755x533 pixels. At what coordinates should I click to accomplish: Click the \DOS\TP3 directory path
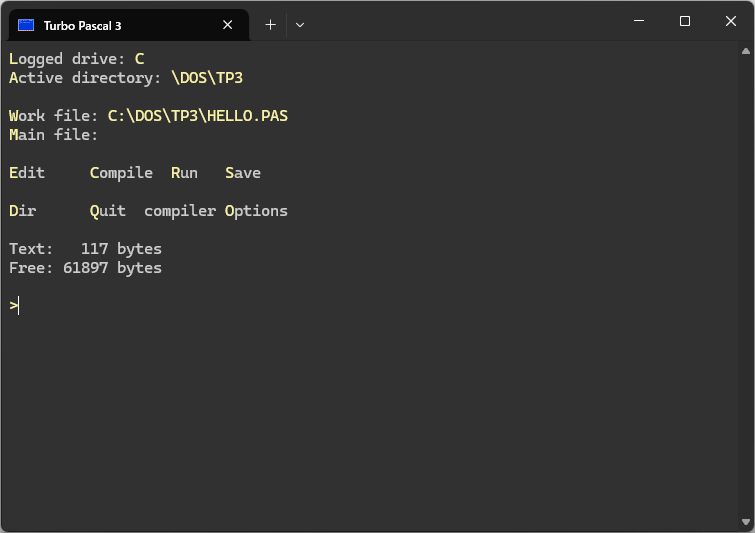coord(207,78)
